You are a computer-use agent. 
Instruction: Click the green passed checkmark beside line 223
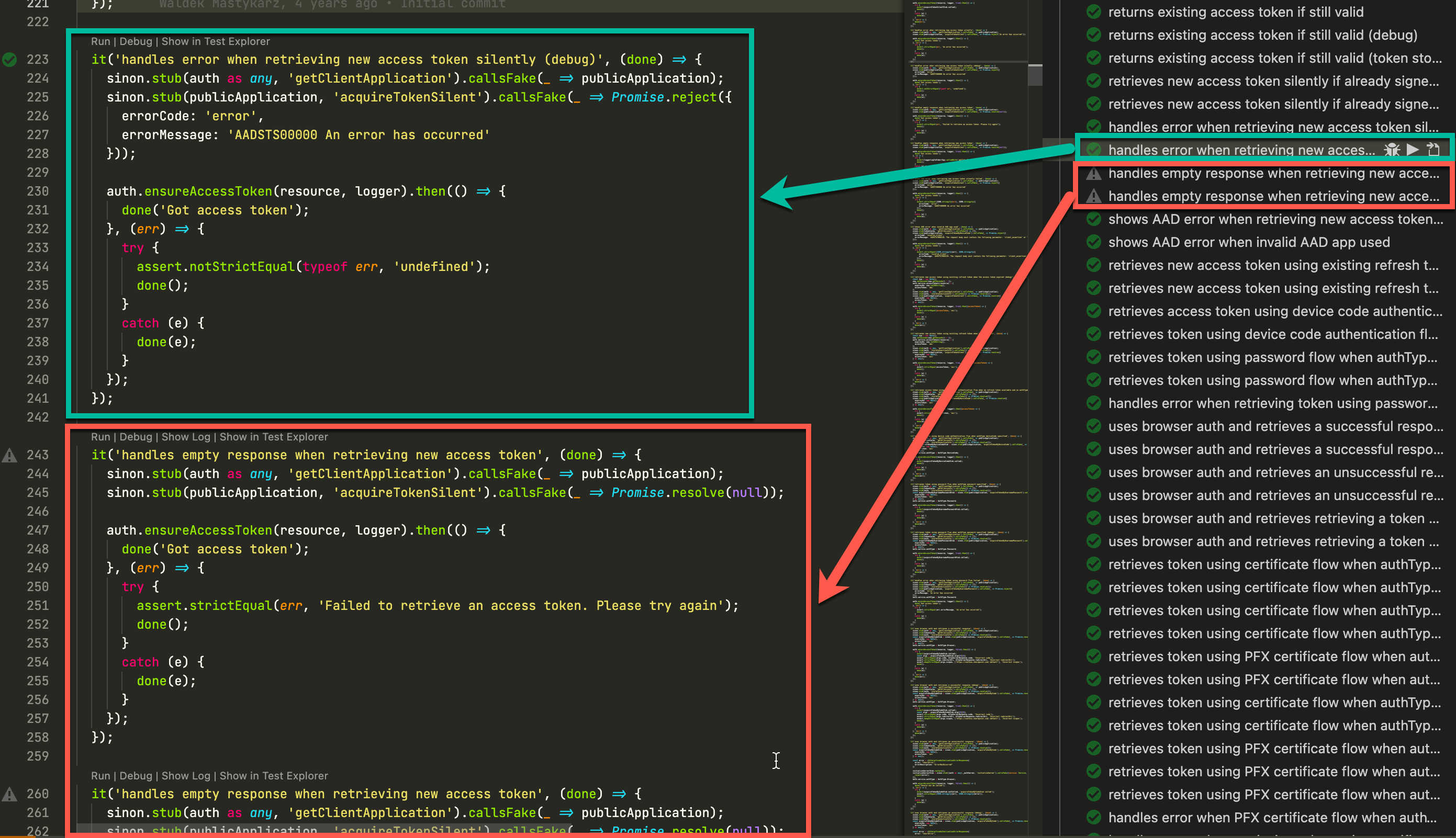9,59
